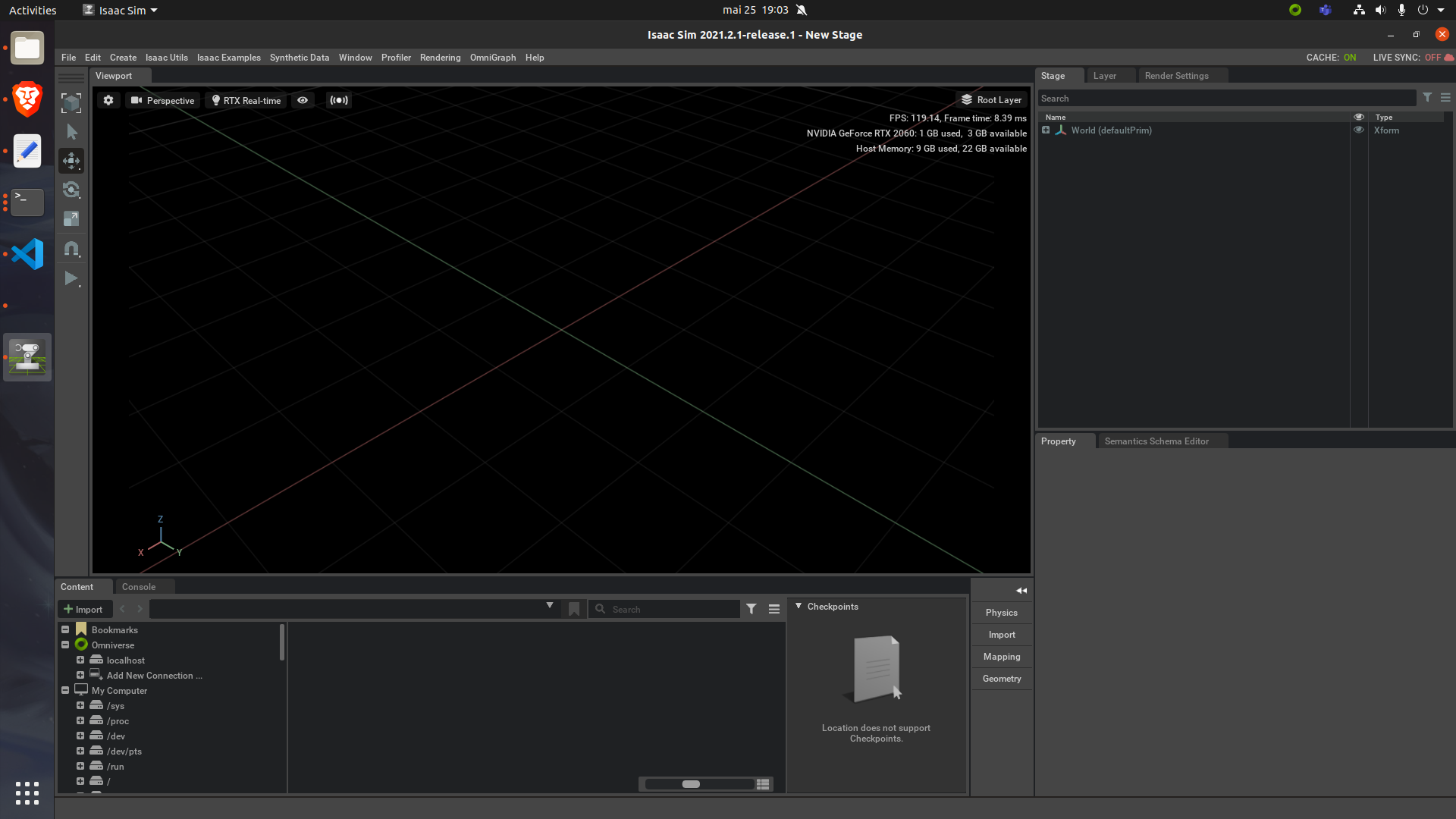Click the Content browser search field
The width and height of the screenshot is (1456, 819).
pos(664,609)
